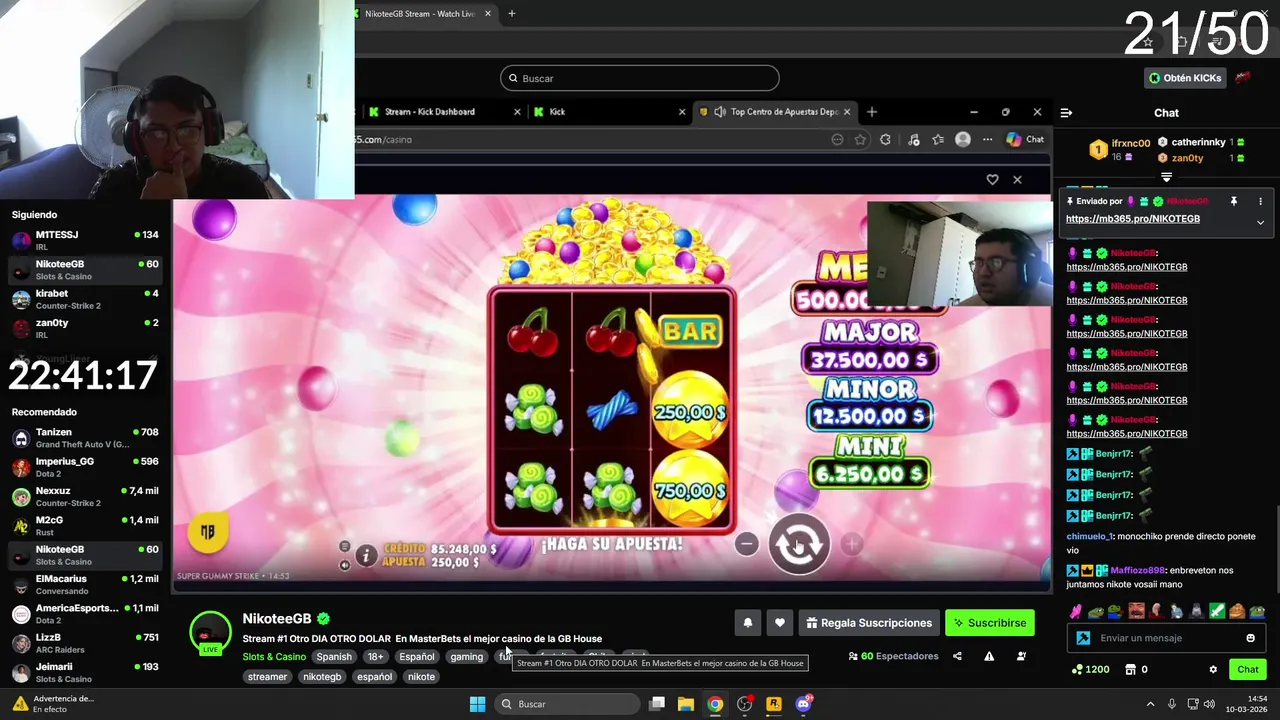
Task: Click the report warning triangle icon
Action: [989, 656]
